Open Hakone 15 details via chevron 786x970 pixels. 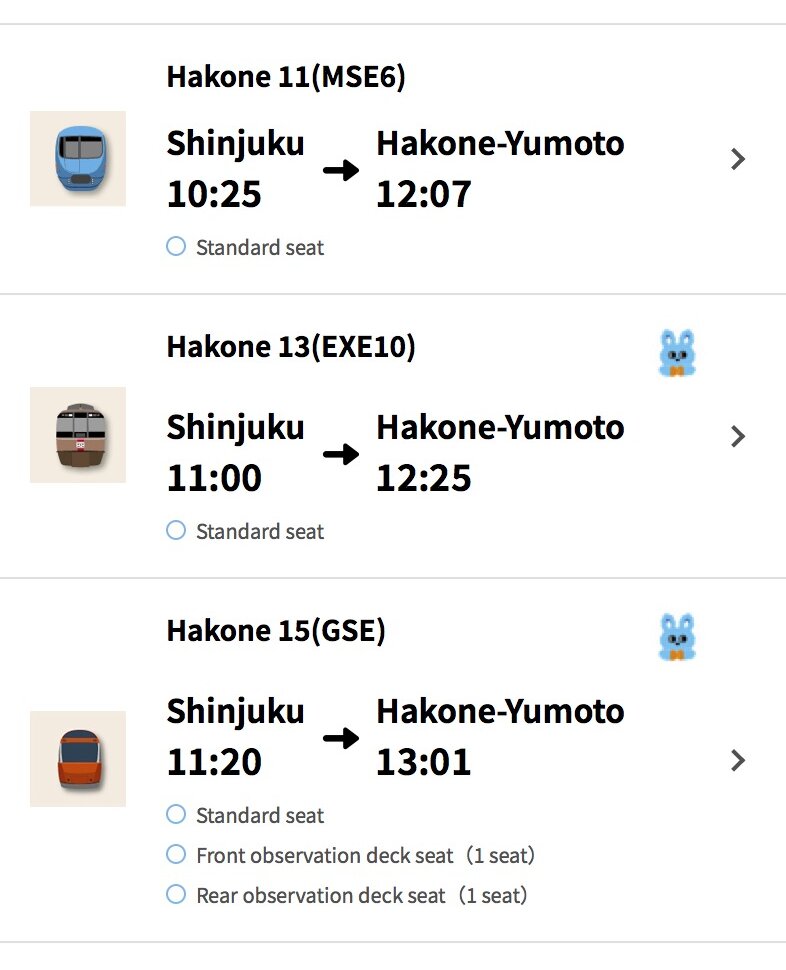click(x=738, y=760)
